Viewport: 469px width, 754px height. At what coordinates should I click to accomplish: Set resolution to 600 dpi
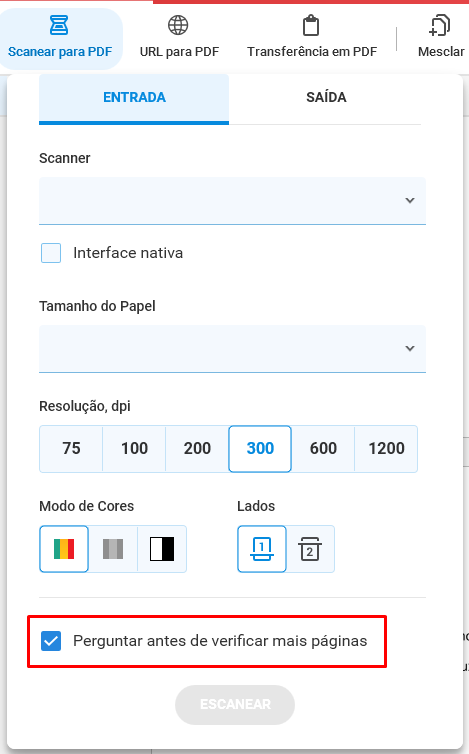323,449
